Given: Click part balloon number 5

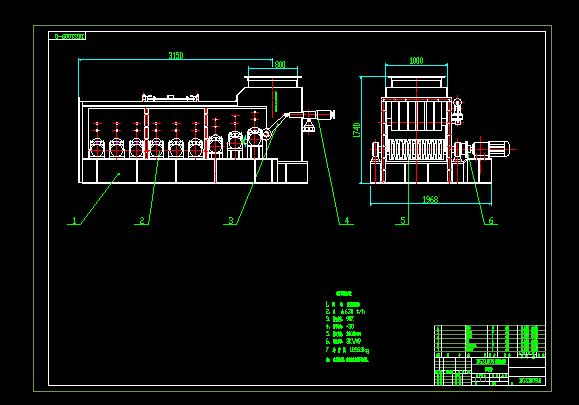Looking at the screenshot, I should coord(403,220).
